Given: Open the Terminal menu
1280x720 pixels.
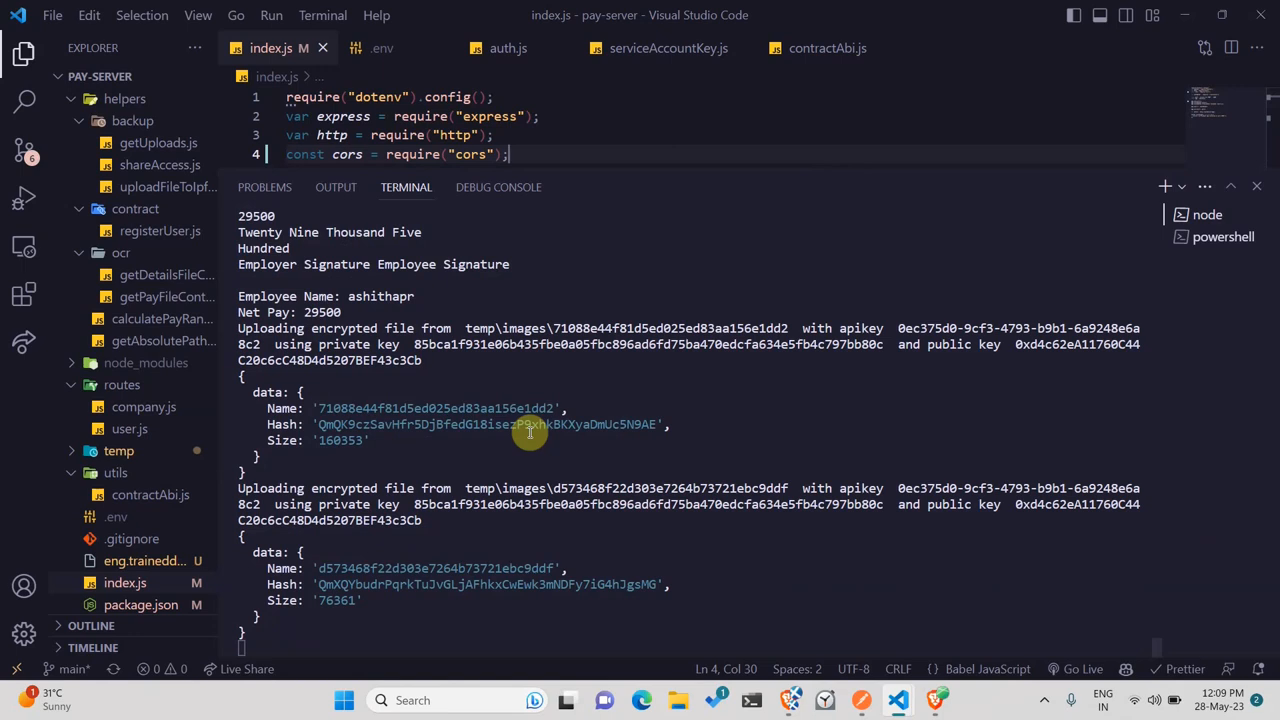Looking at the screenshot, I should (323, 15).
